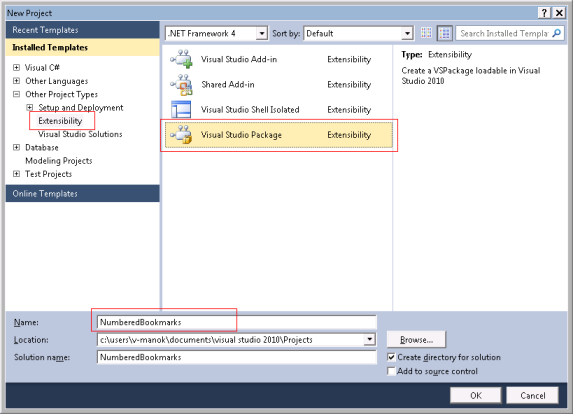Viewport: 573px width, 414px height.
Task: Click the Browse... button
Action: [x=416, y=339]
